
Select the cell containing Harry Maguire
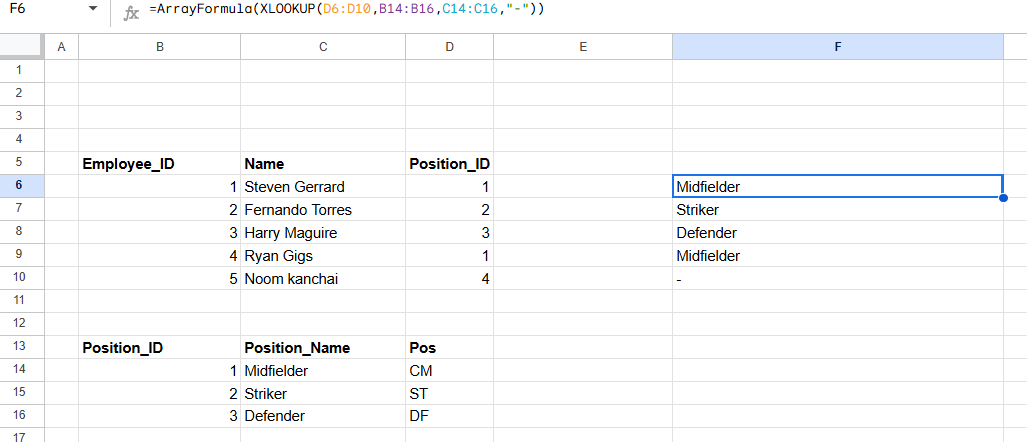coord(323,232)
